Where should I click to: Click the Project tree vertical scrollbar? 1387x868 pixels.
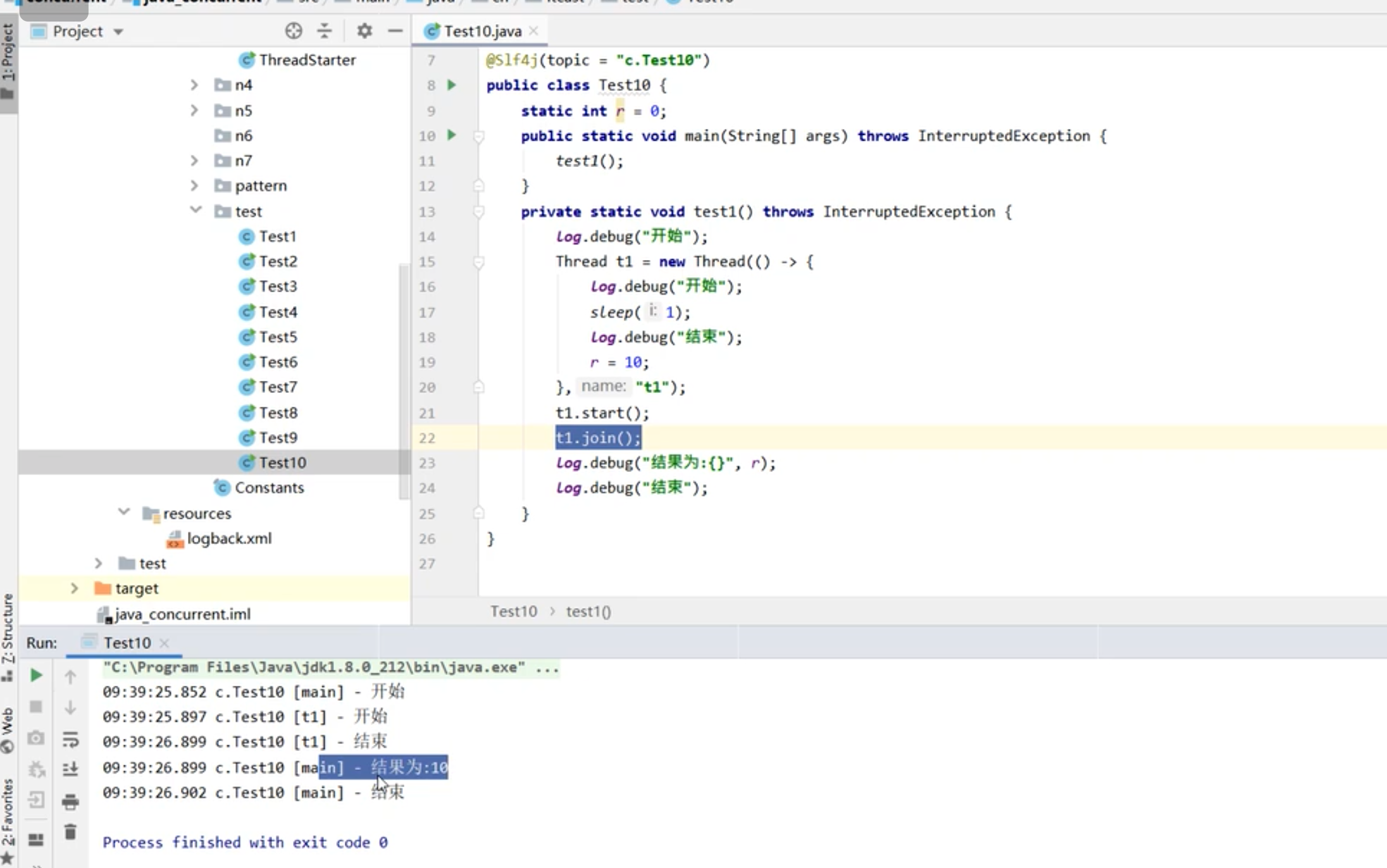pos(404,380)
